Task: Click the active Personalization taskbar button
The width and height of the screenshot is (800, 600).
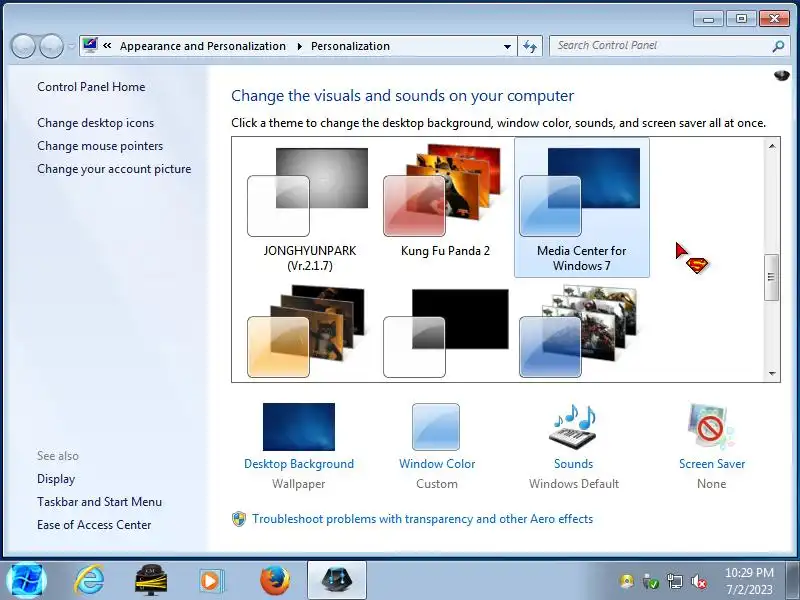Action: pos(337,580)
